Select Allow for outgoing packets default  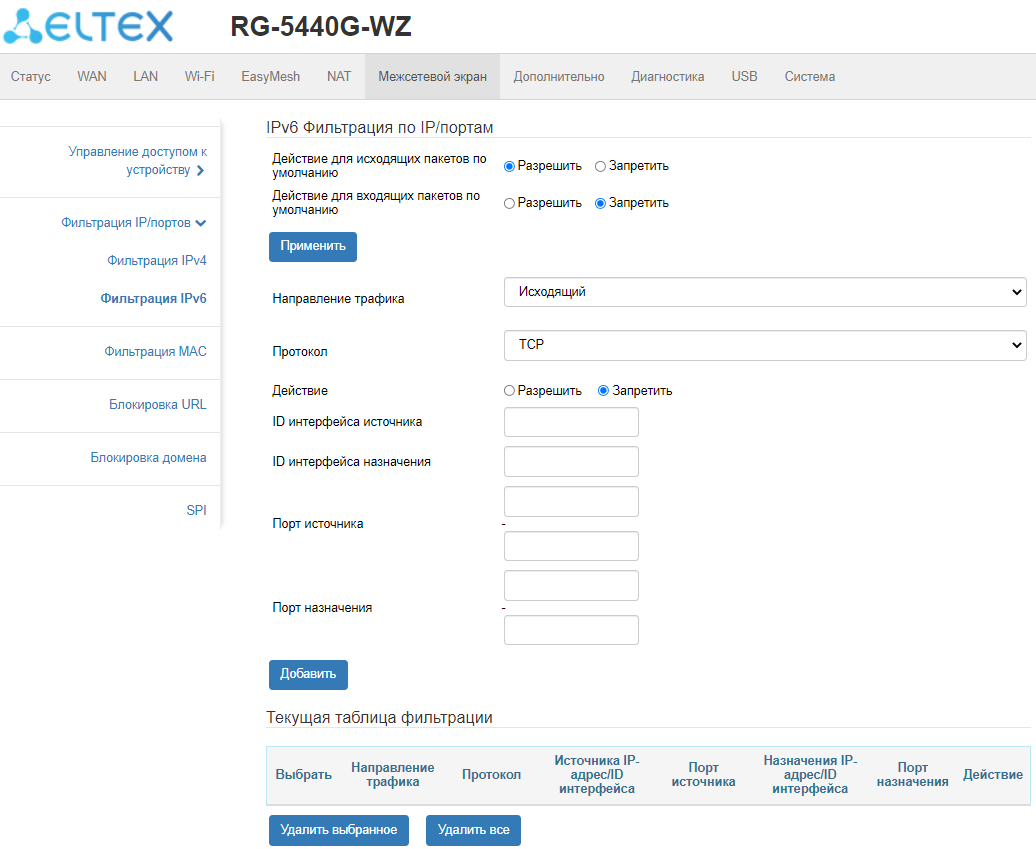[x=509, y=166]
